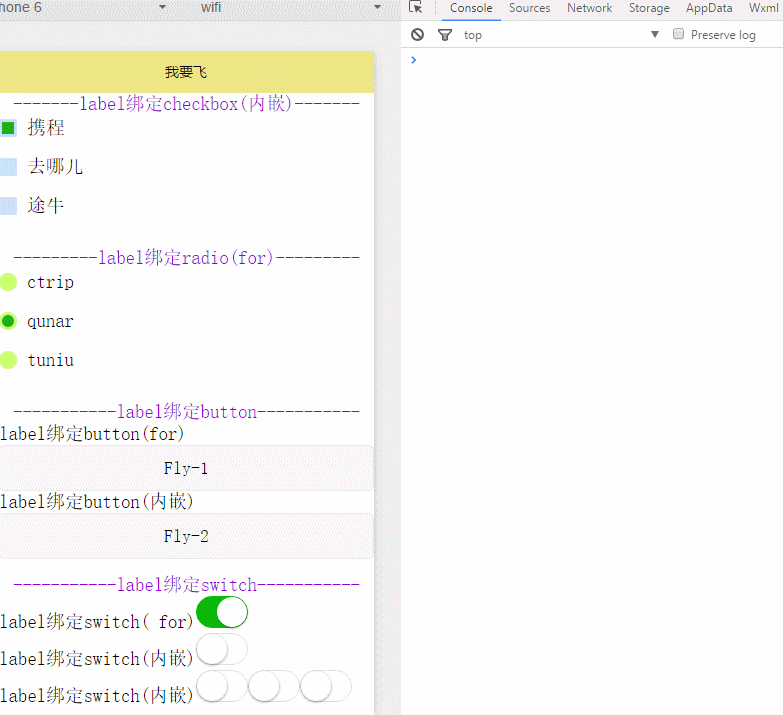Screen dimensions: 783x715
Task: Enable the first label绑定switch(内嵌) toggle
Action: click(x=222, y=649)
